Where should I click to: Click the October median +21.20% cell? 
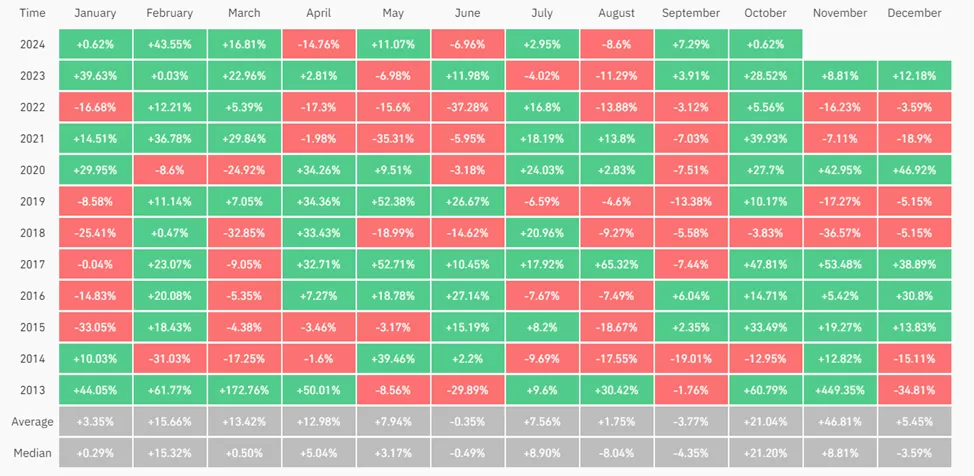[765, 453]
